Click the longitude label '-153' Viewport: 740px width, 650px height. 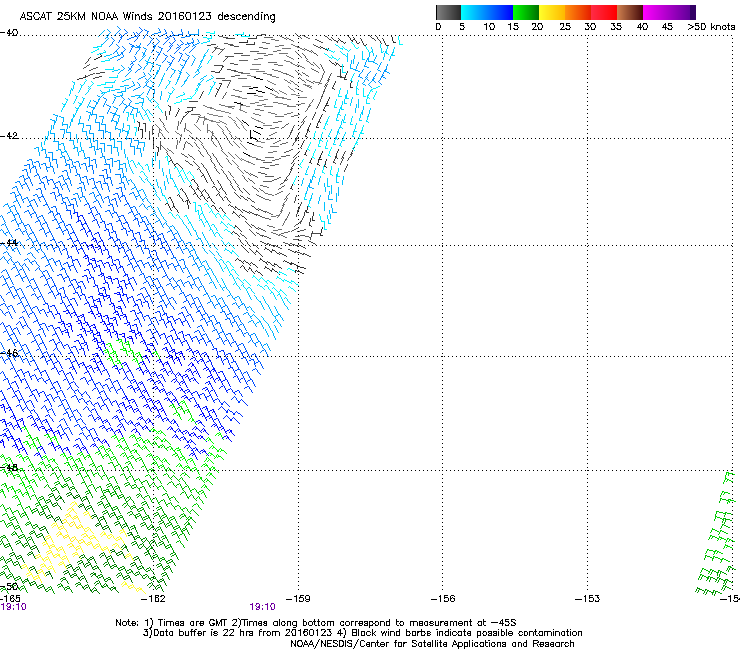(588, 599)
